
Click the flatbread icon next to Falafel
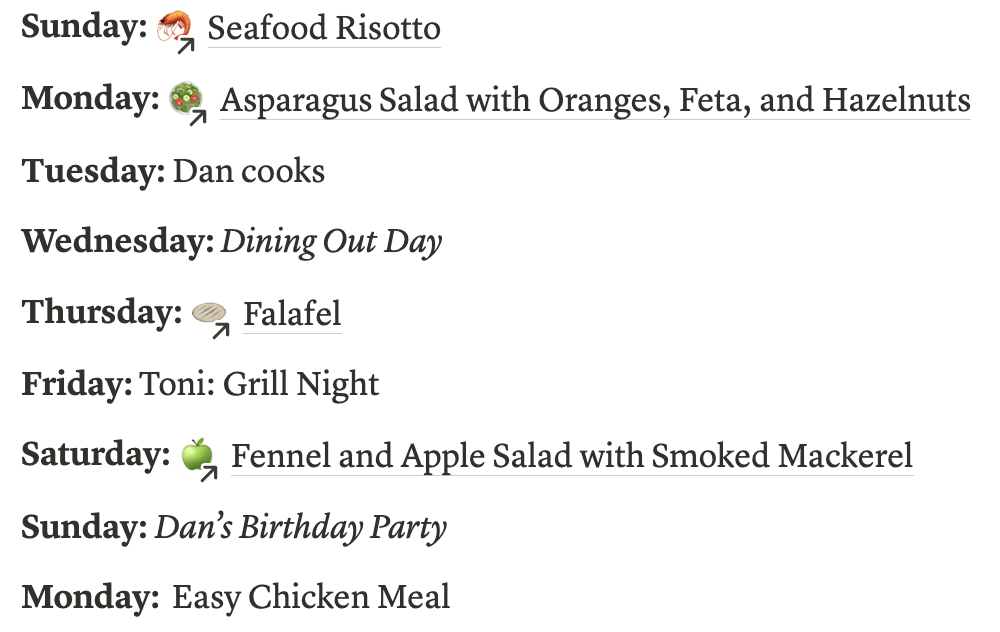[x=209, y=312]
